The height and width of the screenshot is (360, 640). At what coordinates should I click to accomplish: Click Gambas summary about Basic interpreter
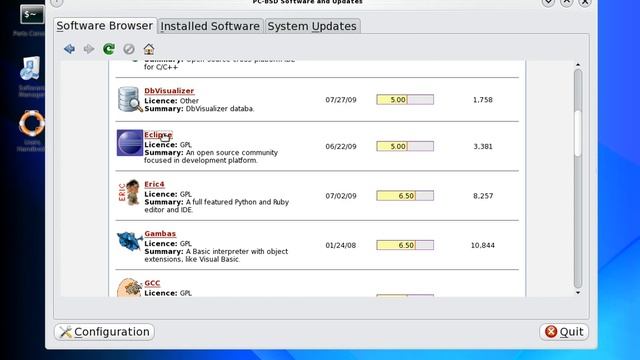pos(216,255)
